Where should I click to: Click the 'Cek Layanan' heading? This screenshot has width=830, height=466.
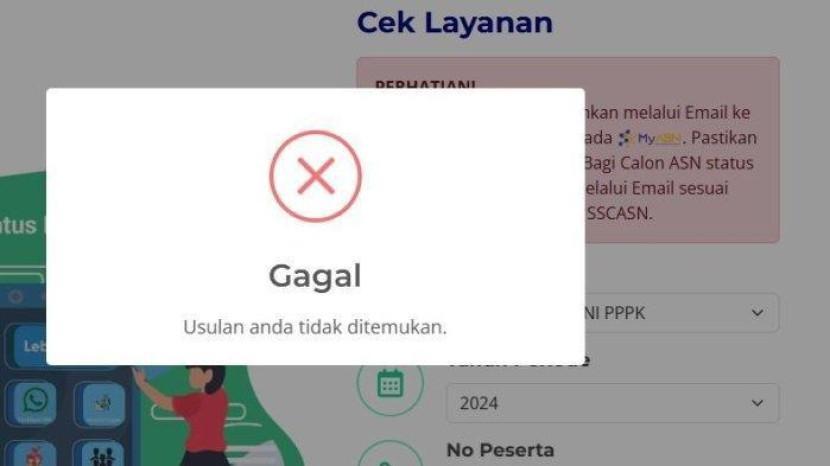coord(455,23)
